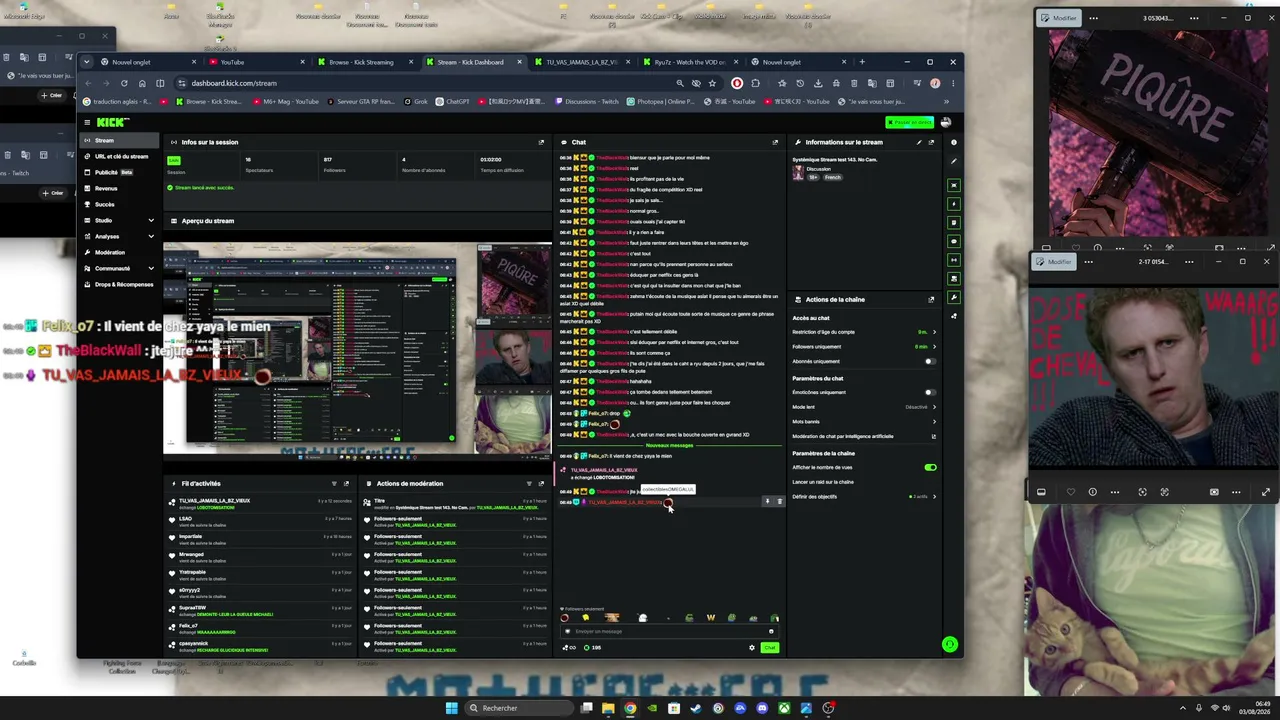Reload the dashboard.kick.com page
1280x720 pixels.
(124, 83)
